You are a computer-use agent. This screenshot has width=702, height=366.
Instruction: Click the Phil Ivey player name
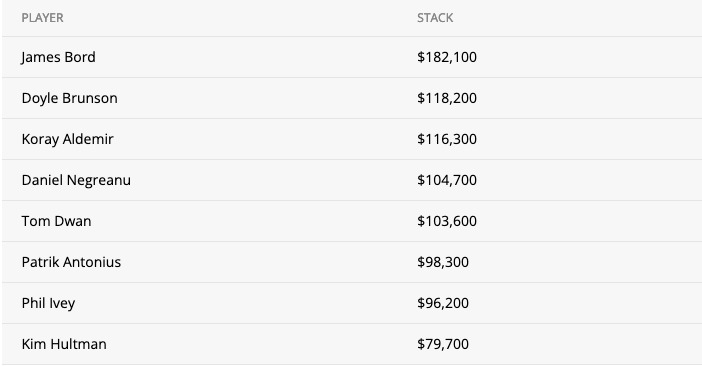tap(48, 303)
